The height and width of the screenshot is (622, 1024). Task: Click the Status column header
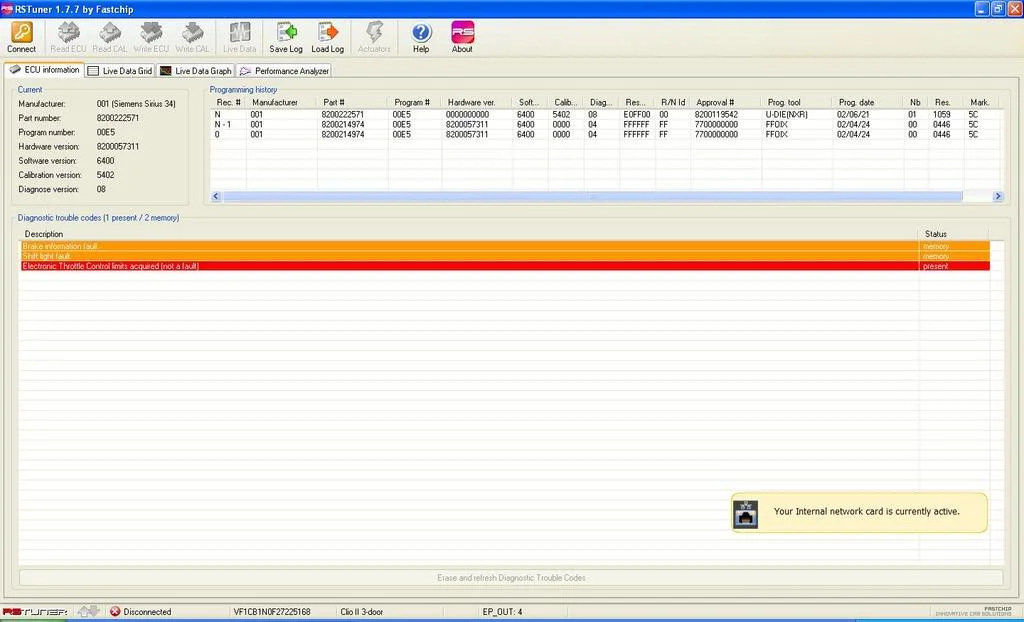[953, 234]
